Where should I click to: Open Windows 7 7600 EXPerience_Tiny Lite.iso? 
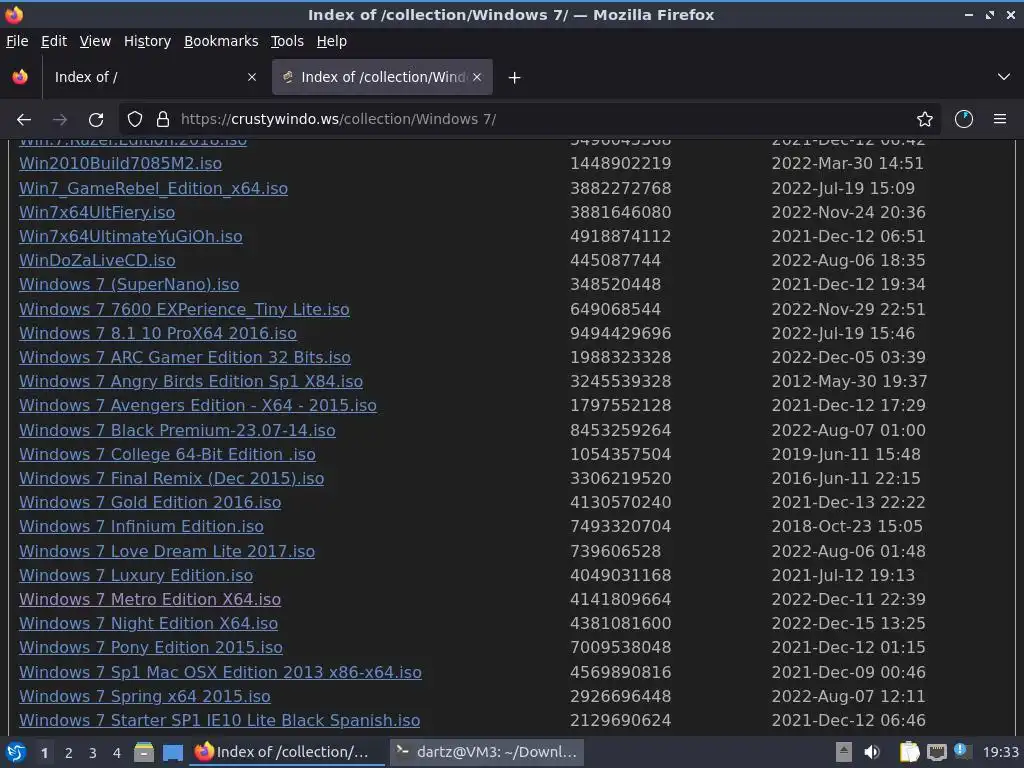184,310
